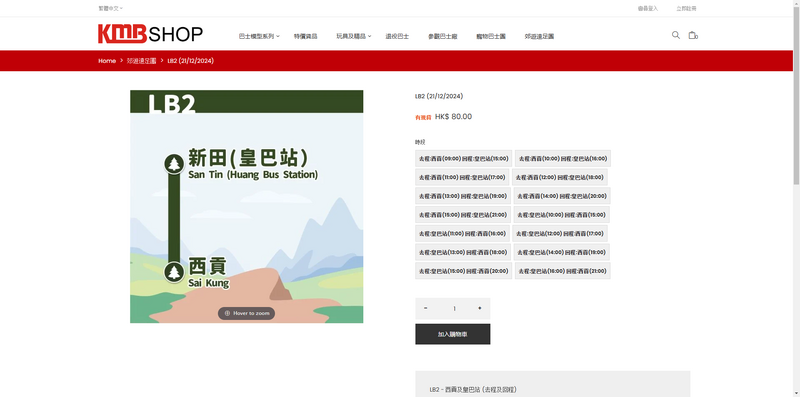
Task: Open the search magnifier icon
Action: 676,35
